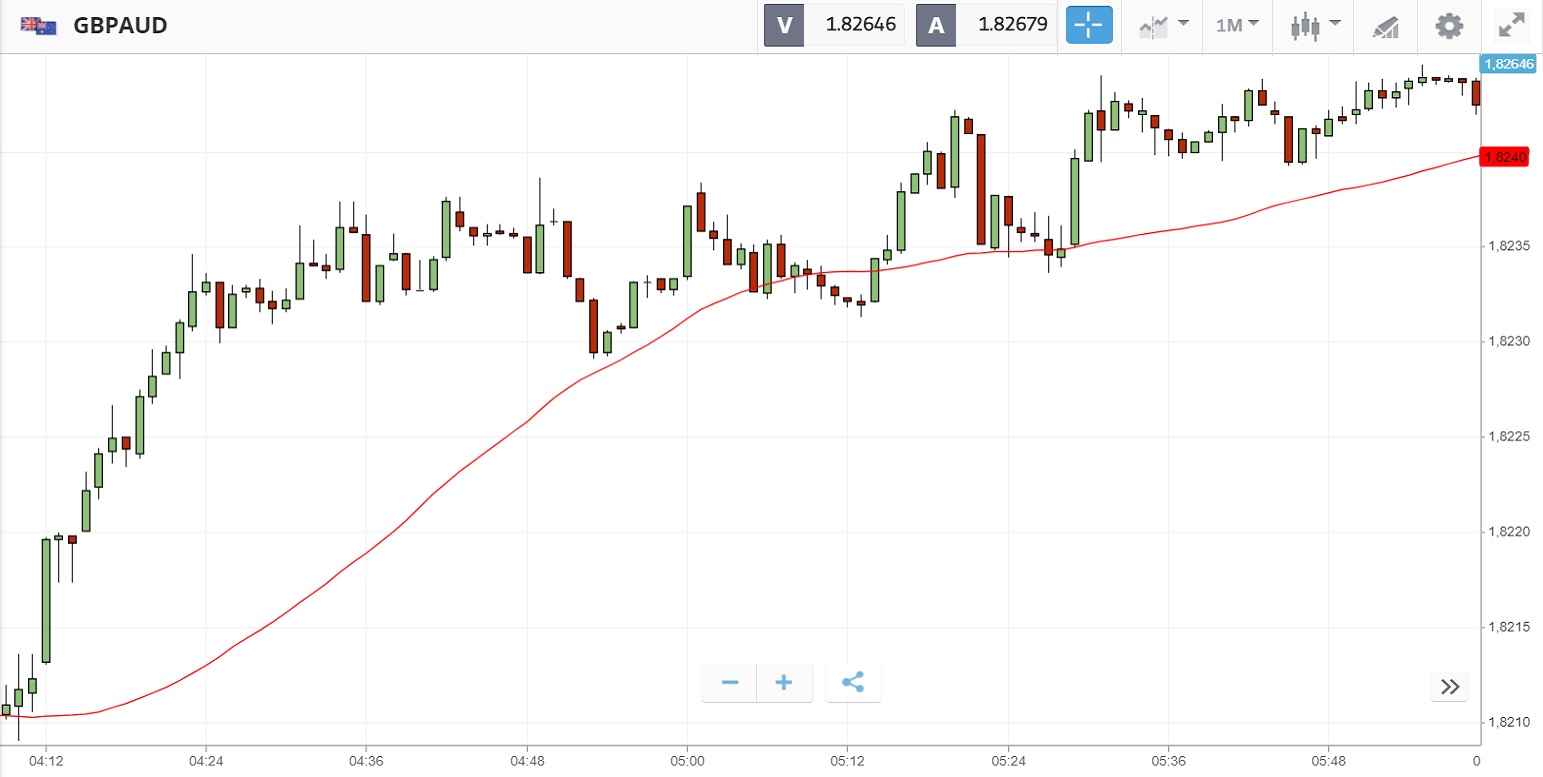Jump to latest candle with double-arrow

click(1450, 686)
